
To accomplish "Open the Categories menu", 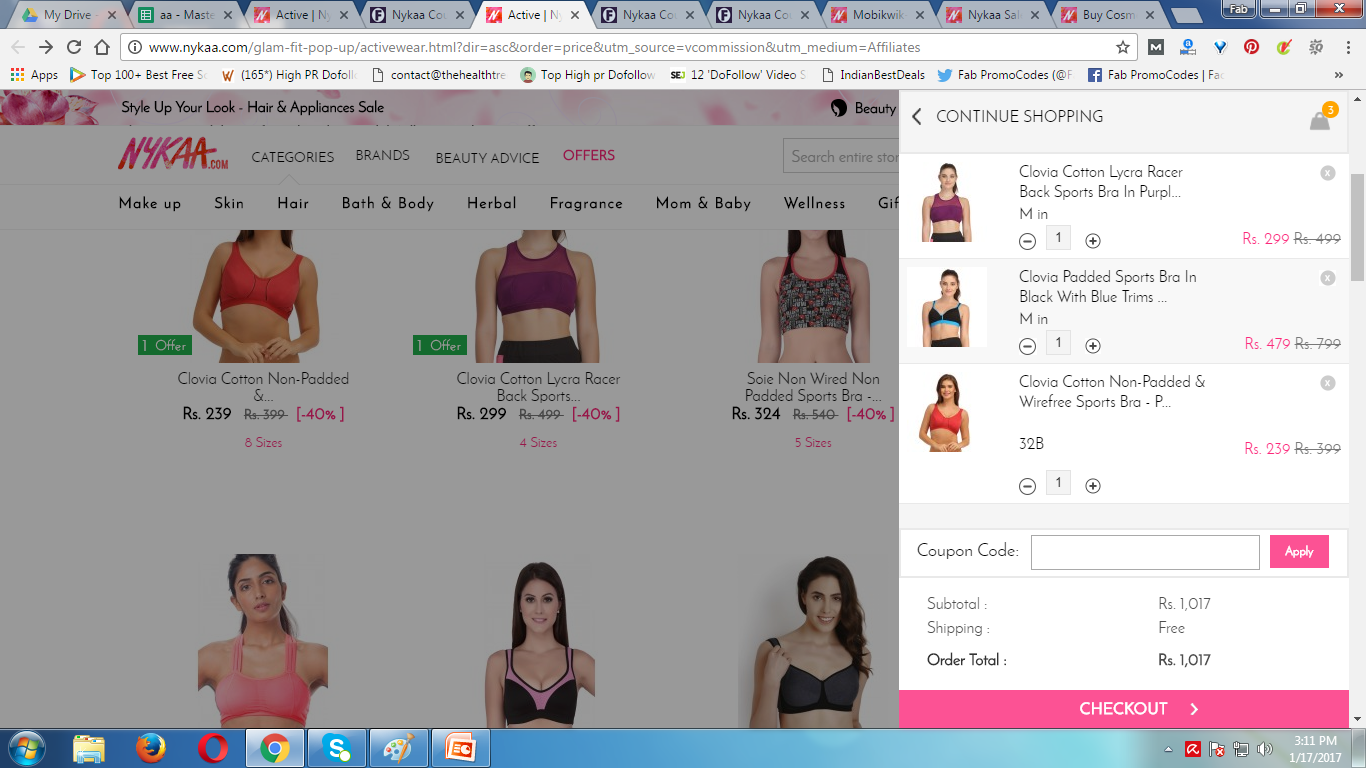I will click(x=293, y=157).
